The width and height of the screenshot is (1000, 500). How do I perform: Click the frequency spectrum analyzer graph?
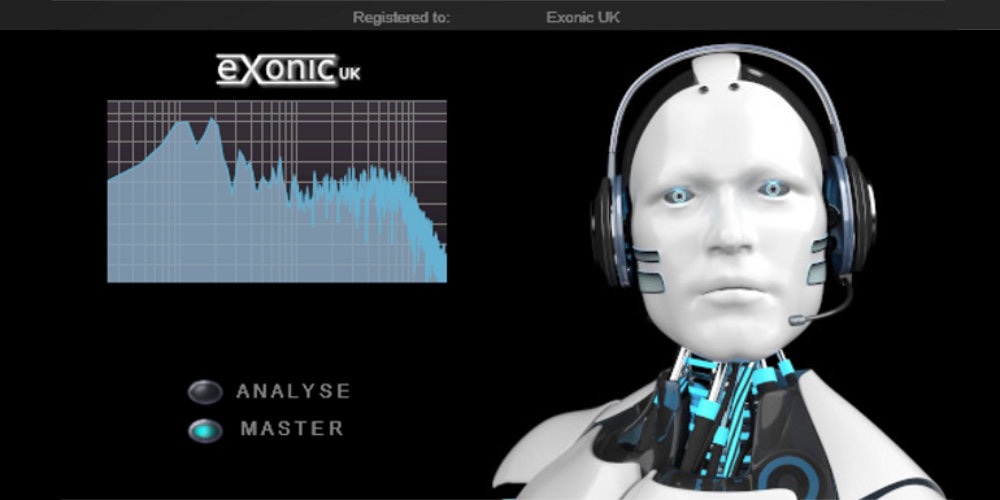click(x=277, y=191)
